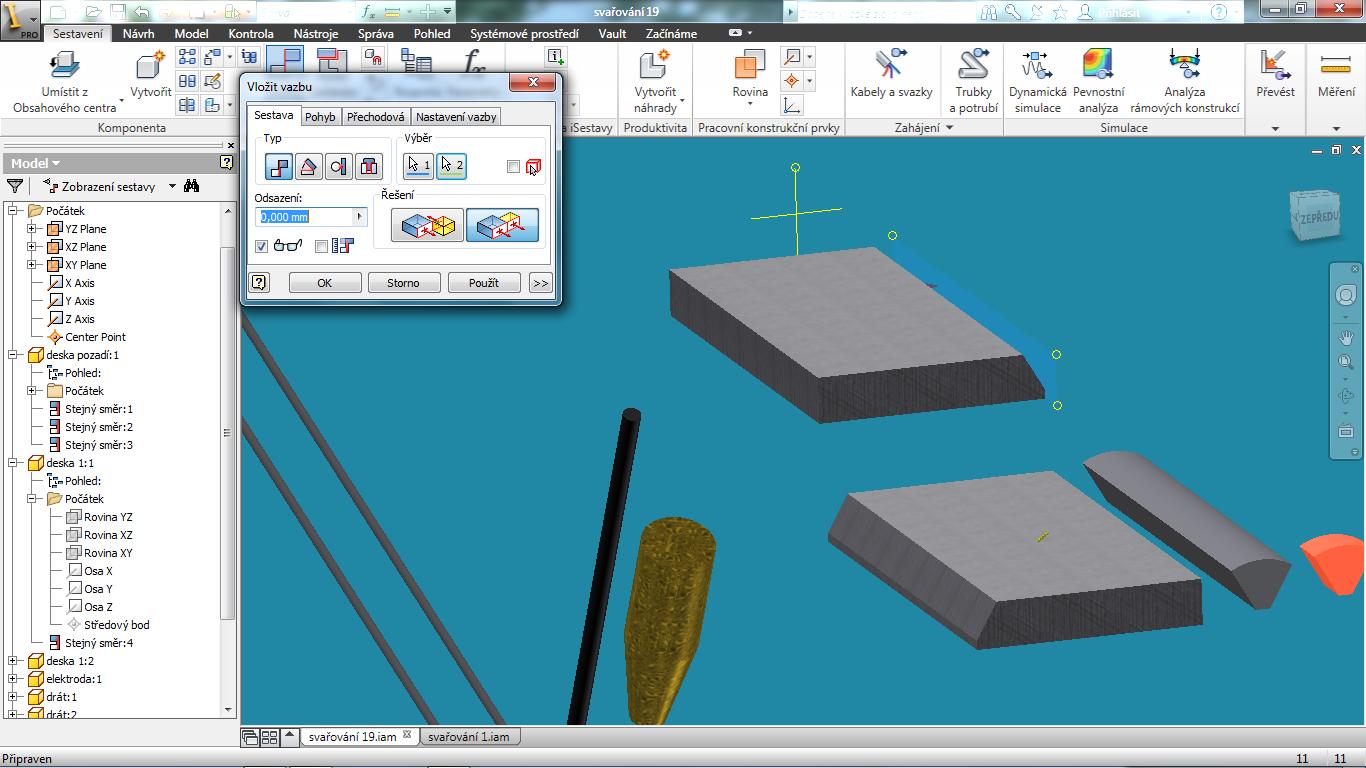
Task: Open the Vault ribbon tab
Action: (x=612, y=33)
